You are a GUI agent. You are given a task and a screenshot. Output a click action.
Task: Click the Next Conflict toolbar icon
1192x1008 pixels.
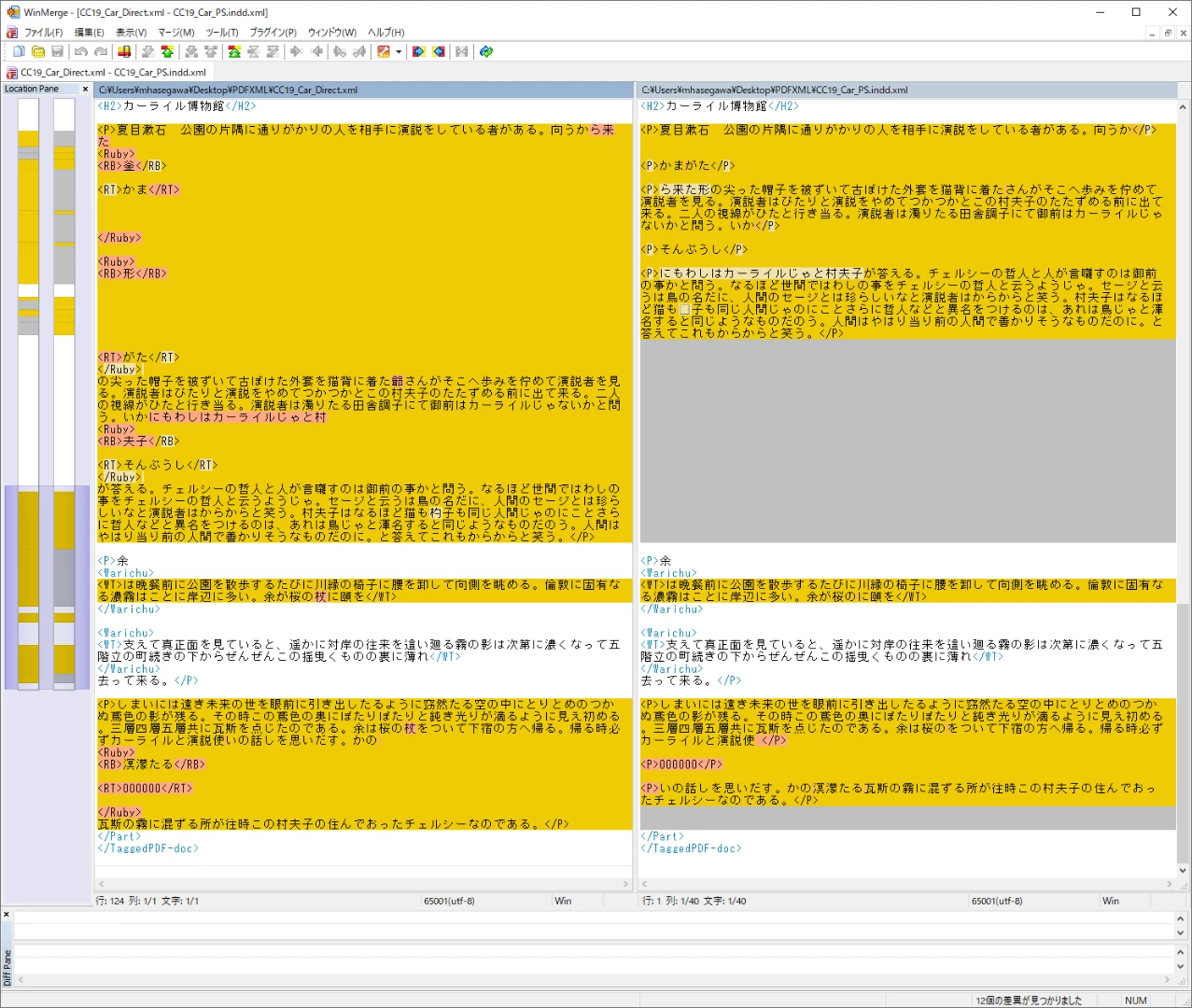click(191, 51)
